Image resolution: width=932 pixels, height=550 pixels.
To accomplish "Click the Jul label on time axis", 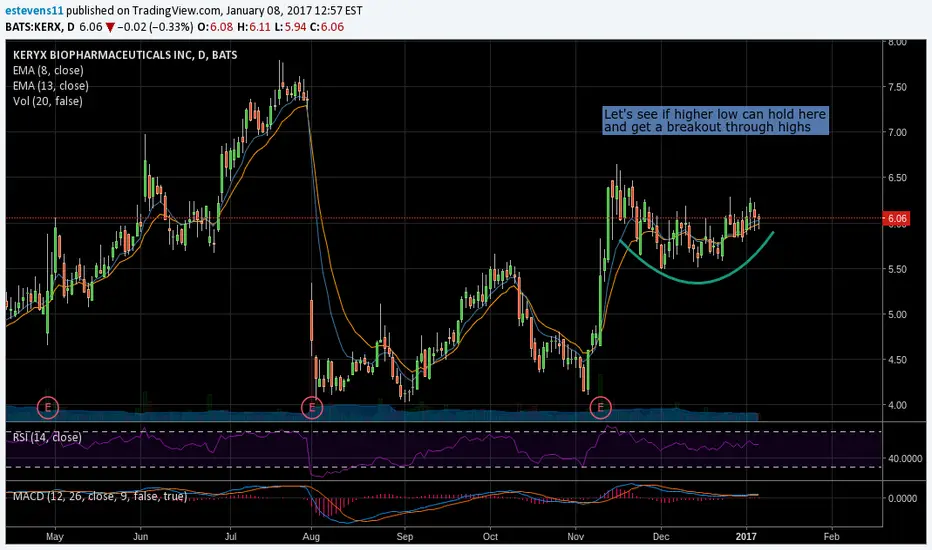I will pos(231,536).
